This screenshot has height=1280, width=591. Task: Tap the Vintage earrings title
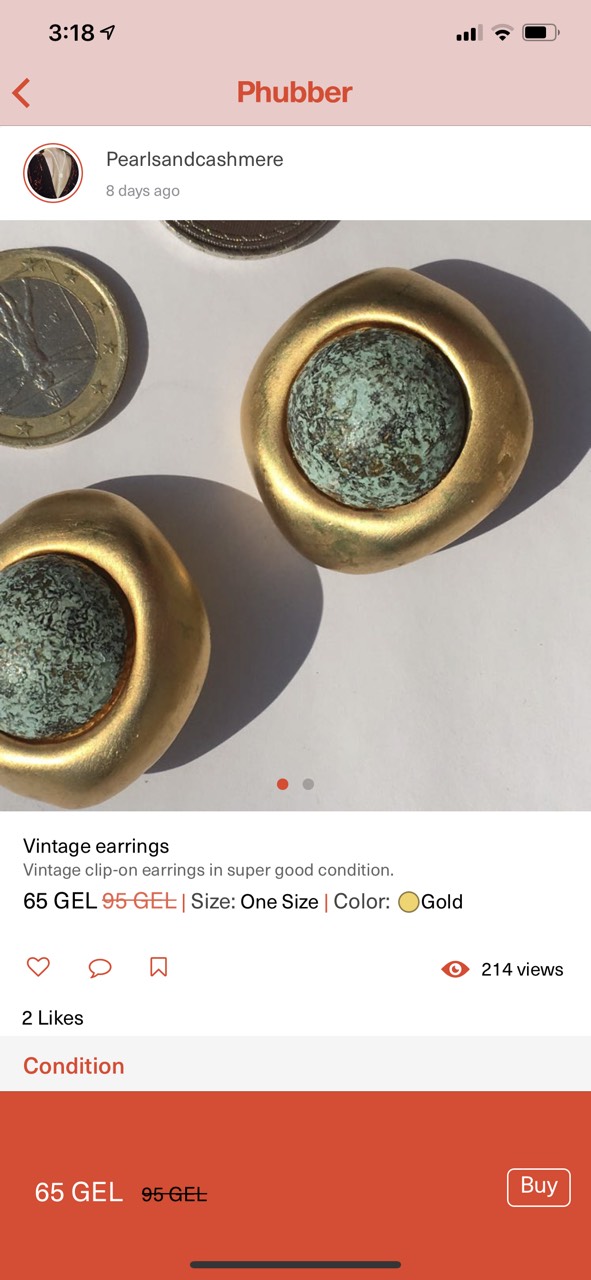pos(96,846)
